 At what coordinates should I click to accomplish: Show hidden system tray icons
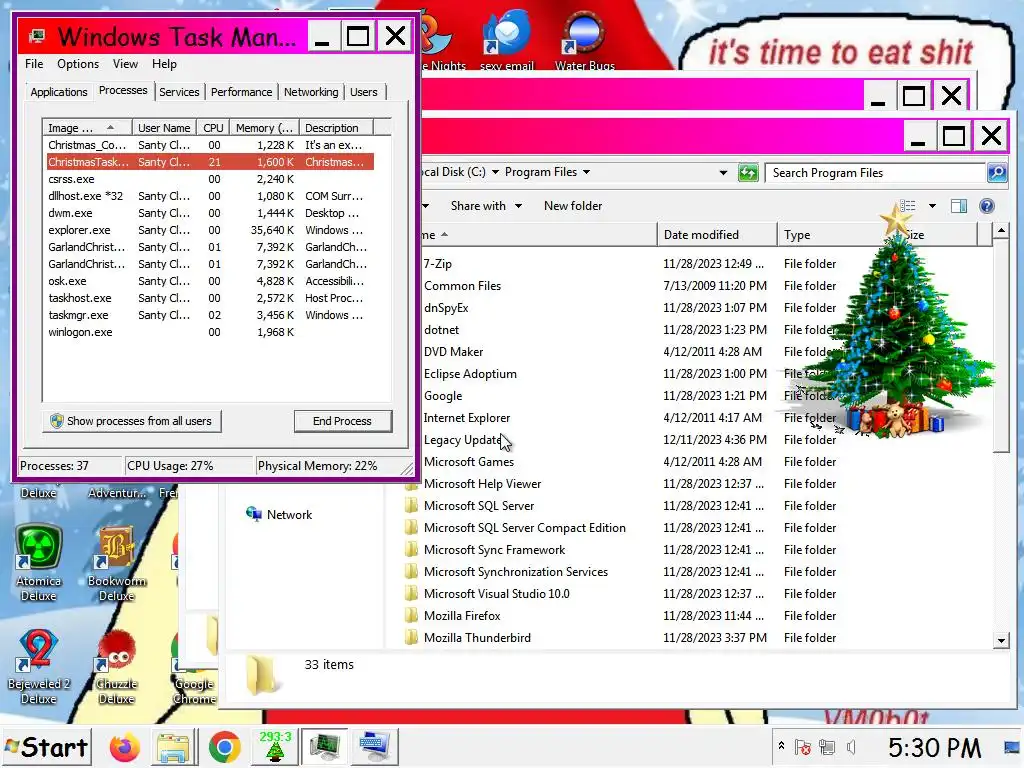(x=781, y=746)
